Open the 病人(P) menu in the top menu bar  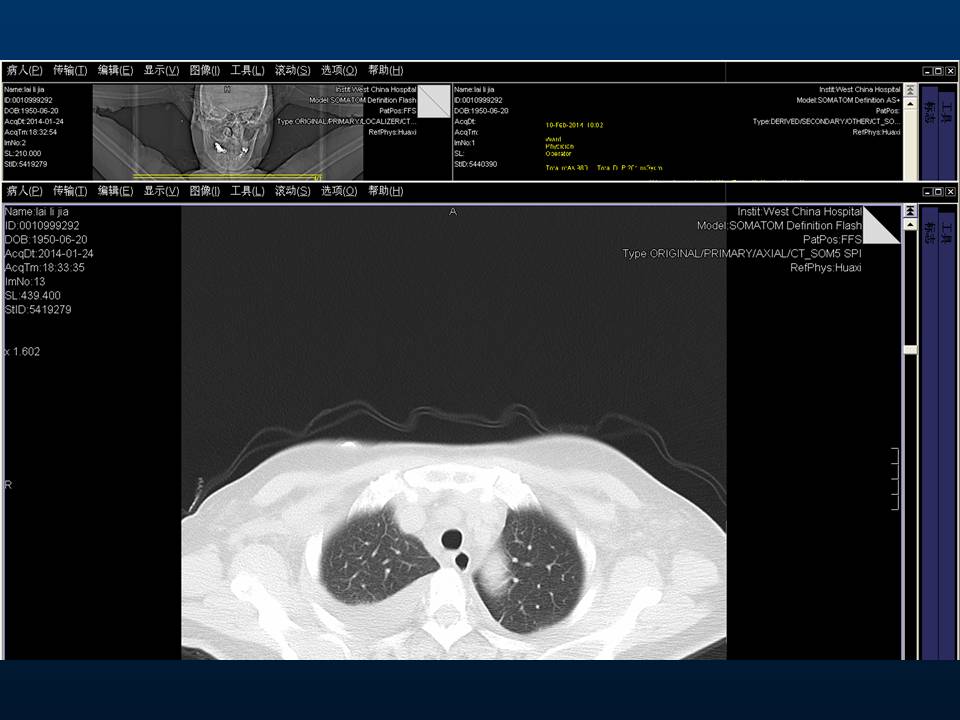(25, 70)
